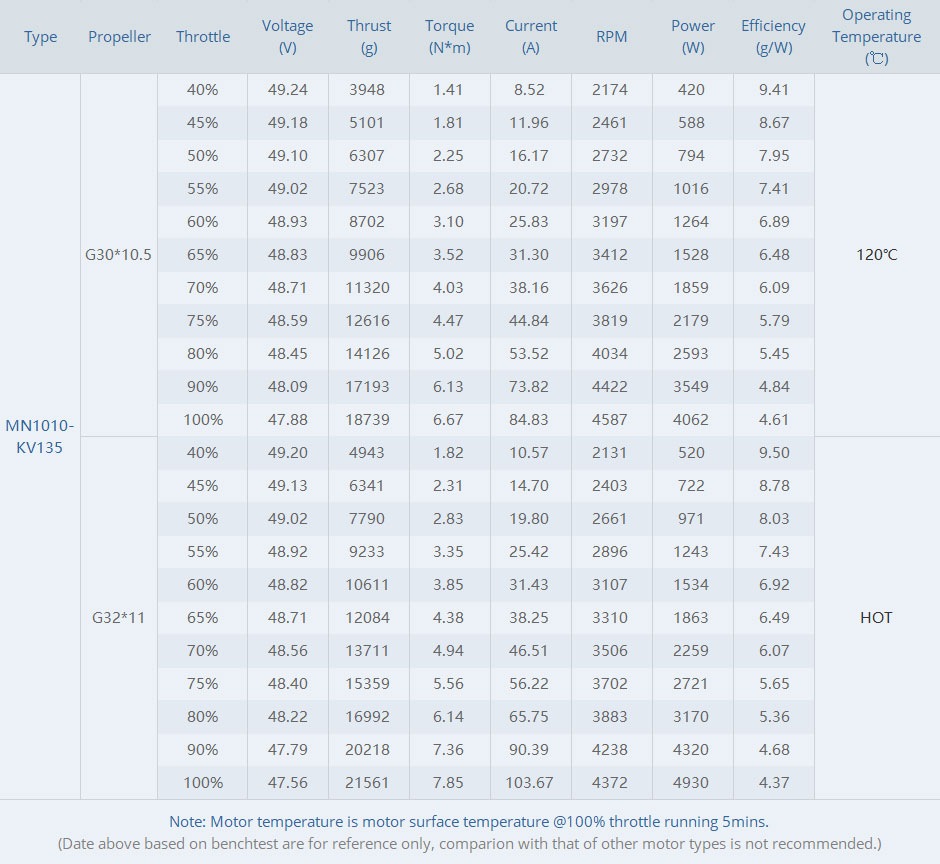Select the Torque (N*m) column header

[x=450, y=37]
